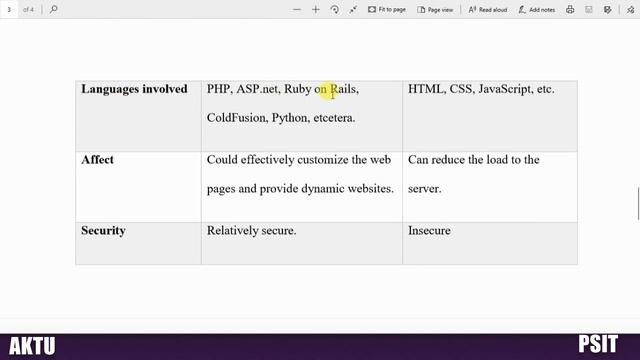The width and height of the screenshot is (640, 360).
Task: Click the 'of 4' page count label
Action: 29,9
